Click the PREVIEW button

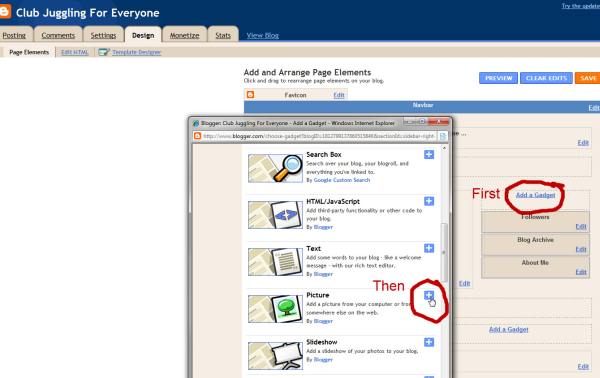pos(498,78)
